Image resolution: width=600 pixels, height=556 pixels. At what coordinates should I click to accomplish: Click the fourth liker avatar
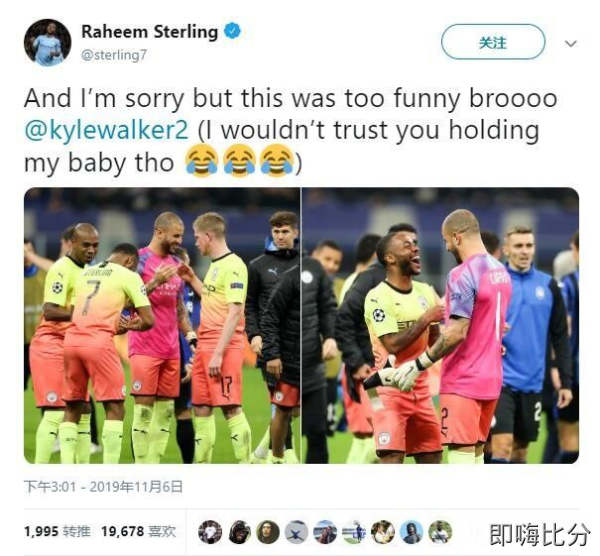pos(297,532)
